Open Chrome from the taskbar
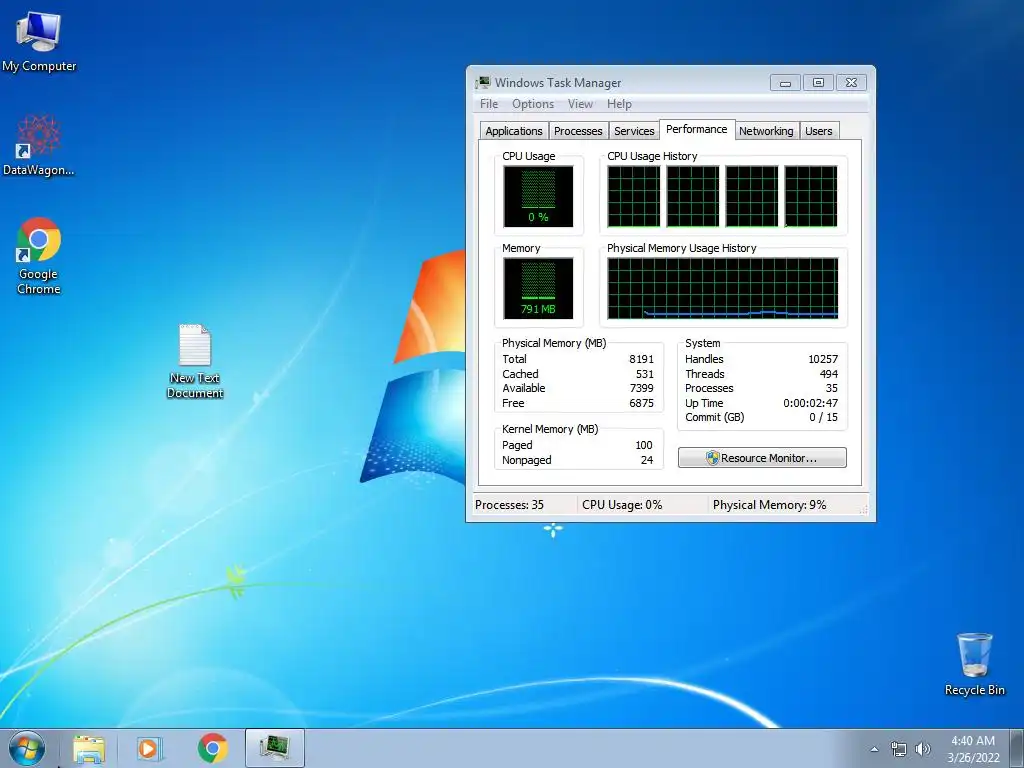The height and width of the screenshot is (768, 1024). 212,748
